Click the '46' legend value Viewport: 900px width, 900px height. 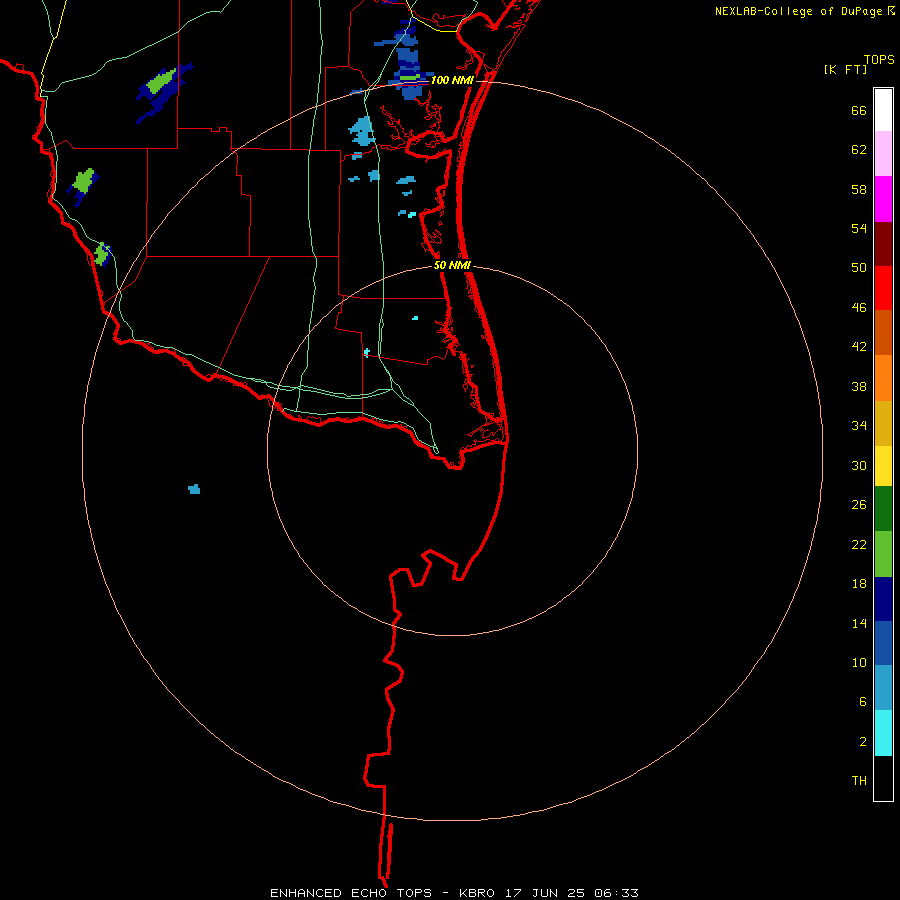tap(859, 307)
